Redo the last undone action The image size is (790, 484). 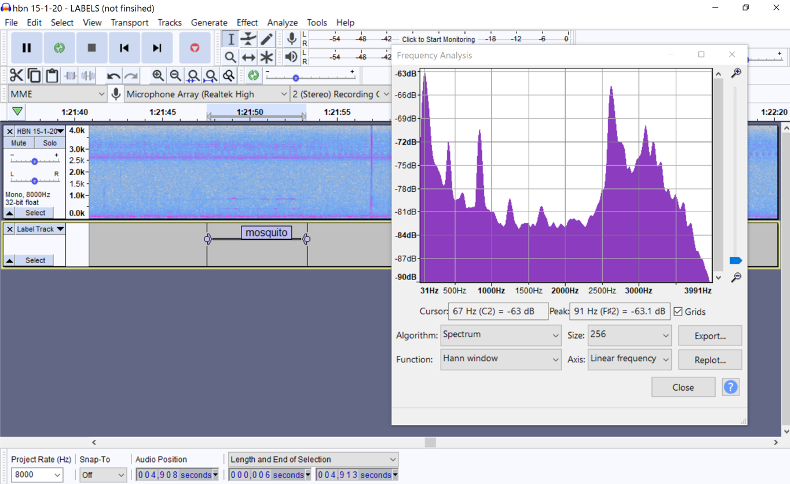coord(131,76)
